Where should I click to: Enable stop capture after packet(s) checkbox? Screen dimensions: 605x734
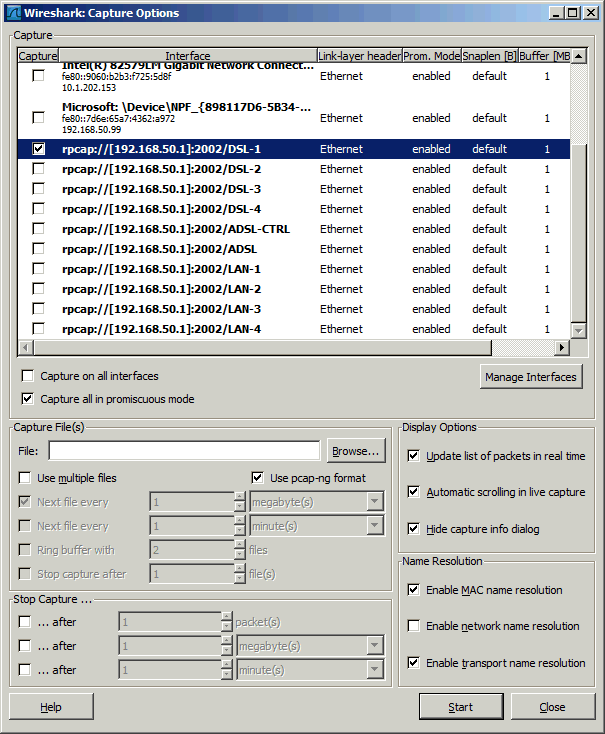click(25, 622)
